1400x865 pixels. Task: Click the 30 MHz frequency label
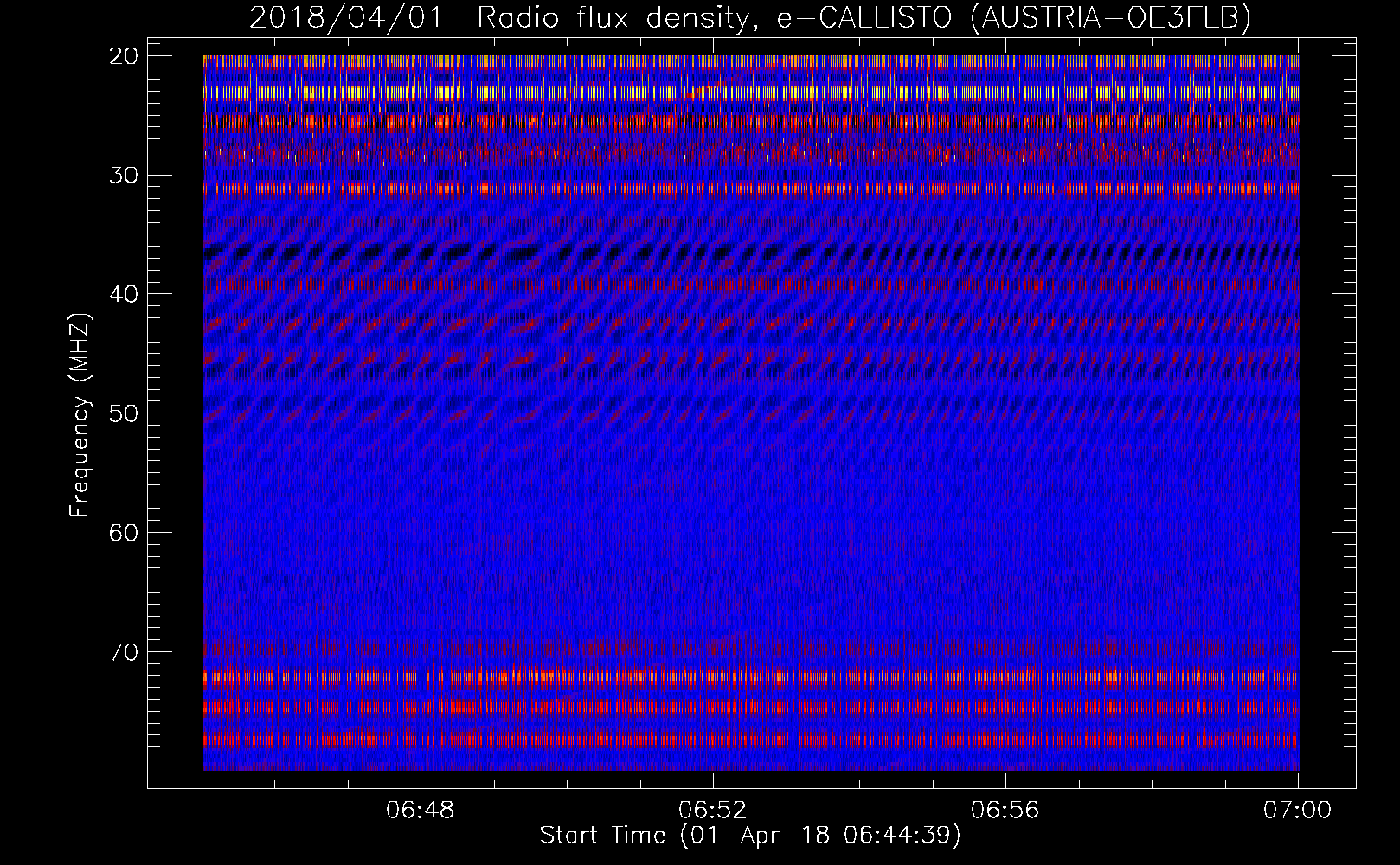(x=125, y=176)
